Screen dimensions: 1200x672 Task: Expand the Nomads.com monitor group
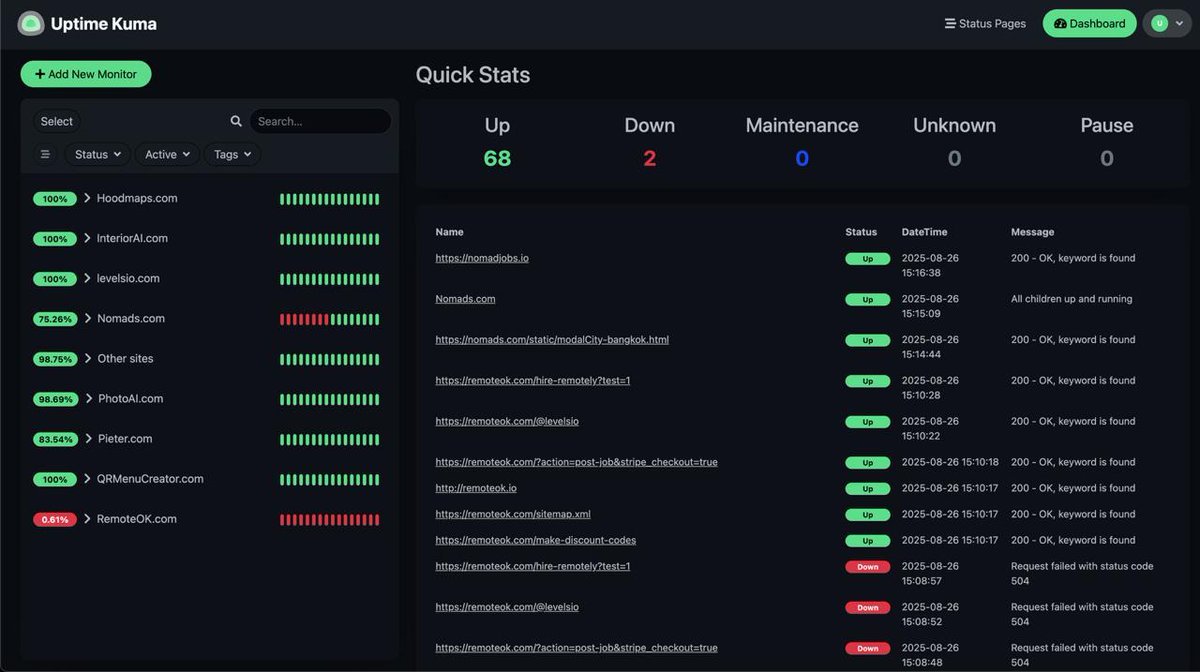point(88,318)
